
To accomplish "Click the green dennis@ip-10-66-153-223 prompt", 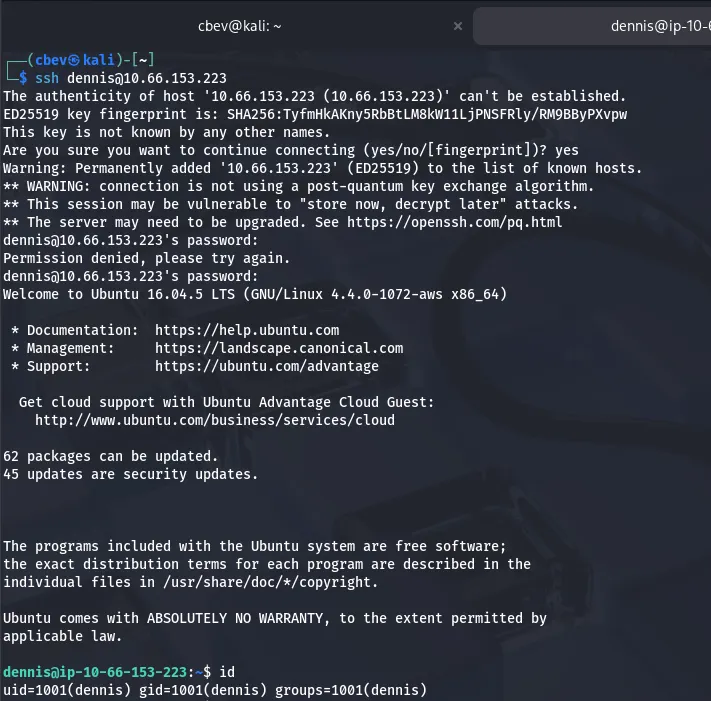I will point(95,672).
